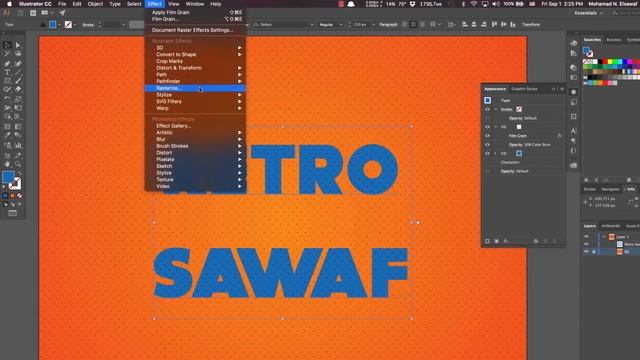Open the Apple menu
This screenshot has height=360, width=640.
[x=9, y=4]
